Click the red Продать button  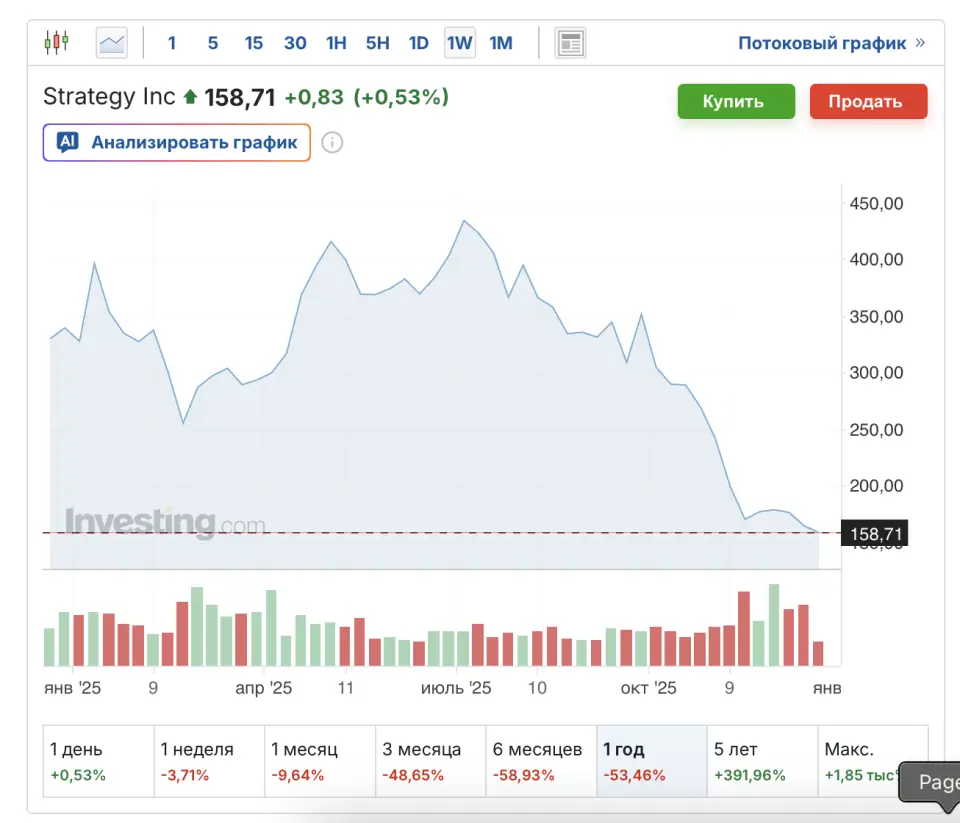pyautogui.click(x=868, y=101)
